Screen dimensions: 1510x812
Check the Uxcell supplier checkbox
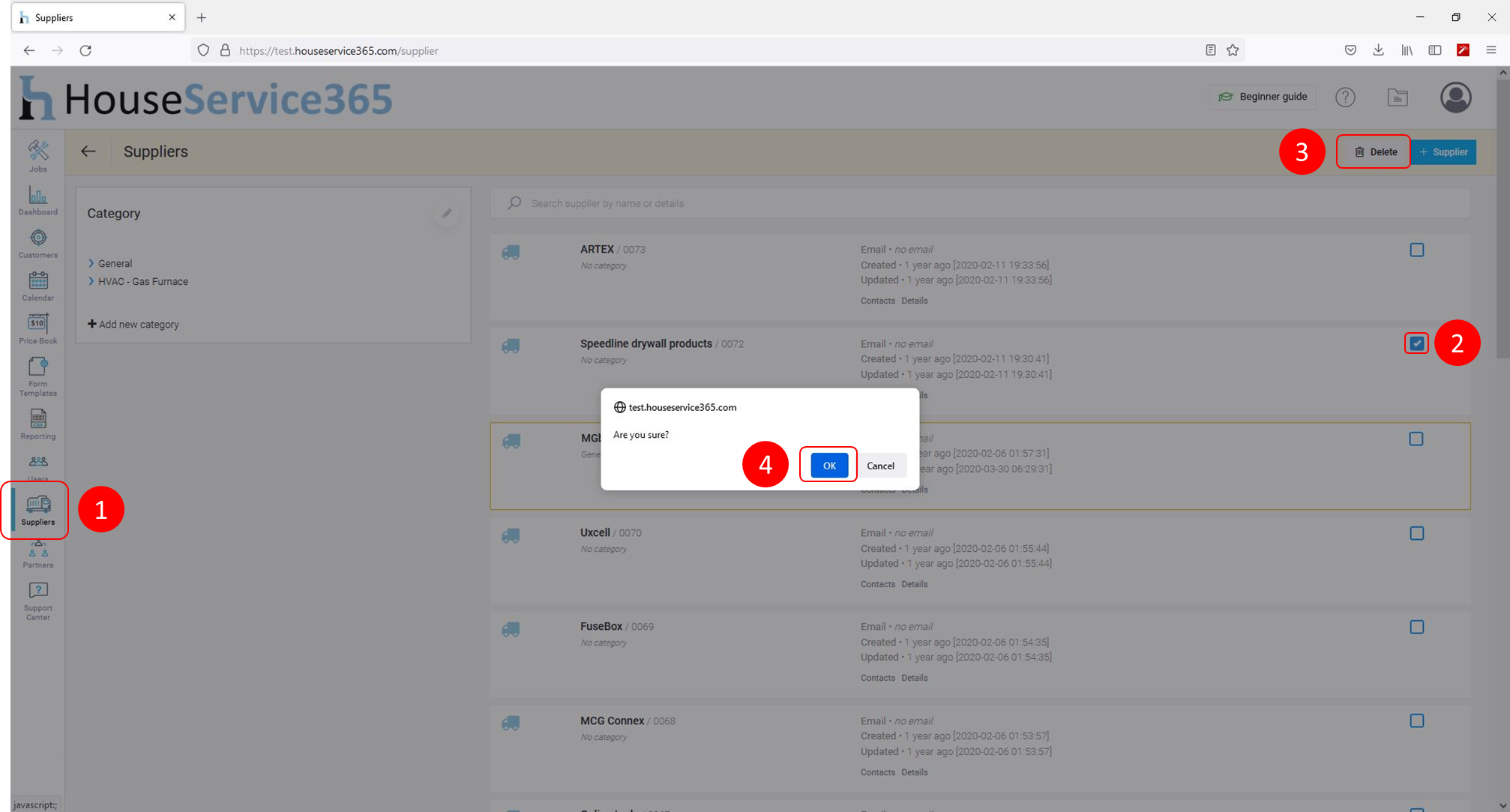[x=1416, y=533]
